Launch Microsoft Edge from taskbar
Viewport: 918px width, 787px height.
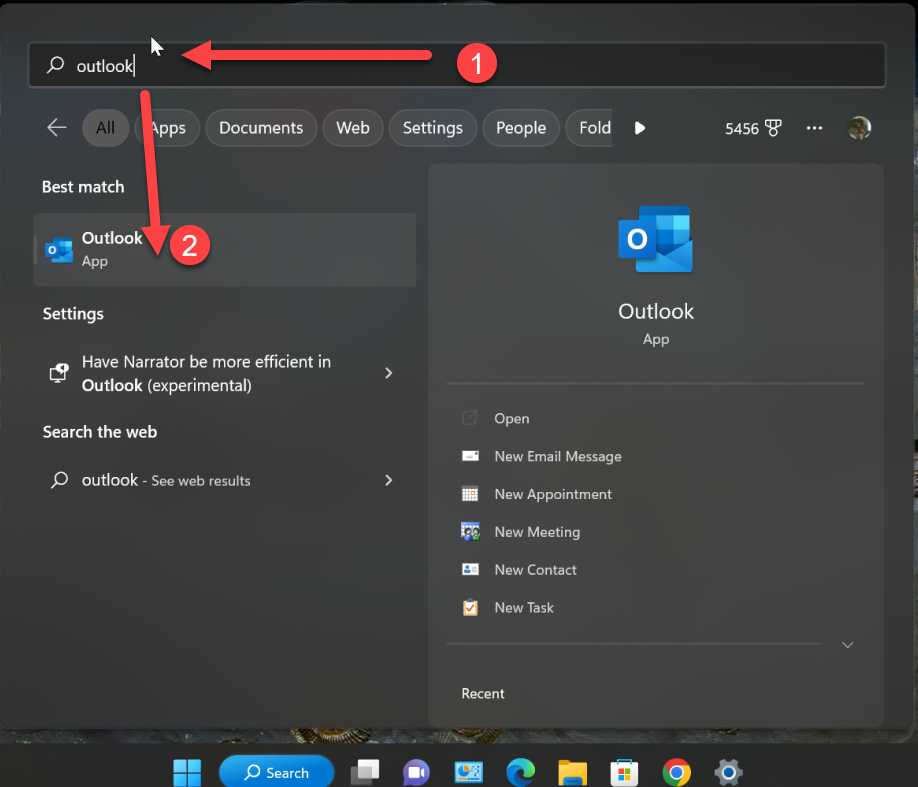pyautogui.click(x=520, y=772)
